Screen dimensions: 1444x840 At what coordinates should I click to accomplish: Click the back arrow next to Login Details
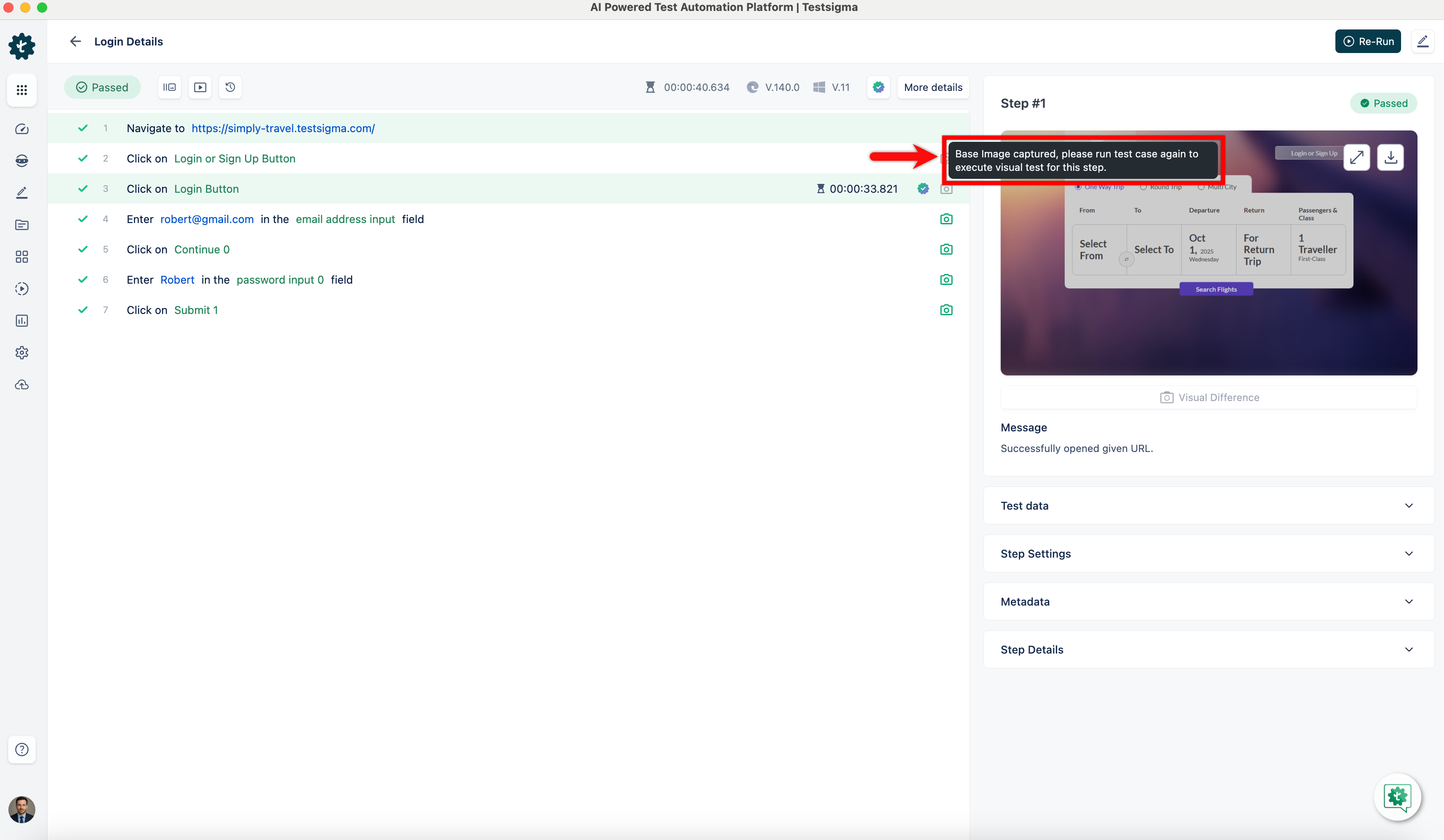(x=75, y=41)
